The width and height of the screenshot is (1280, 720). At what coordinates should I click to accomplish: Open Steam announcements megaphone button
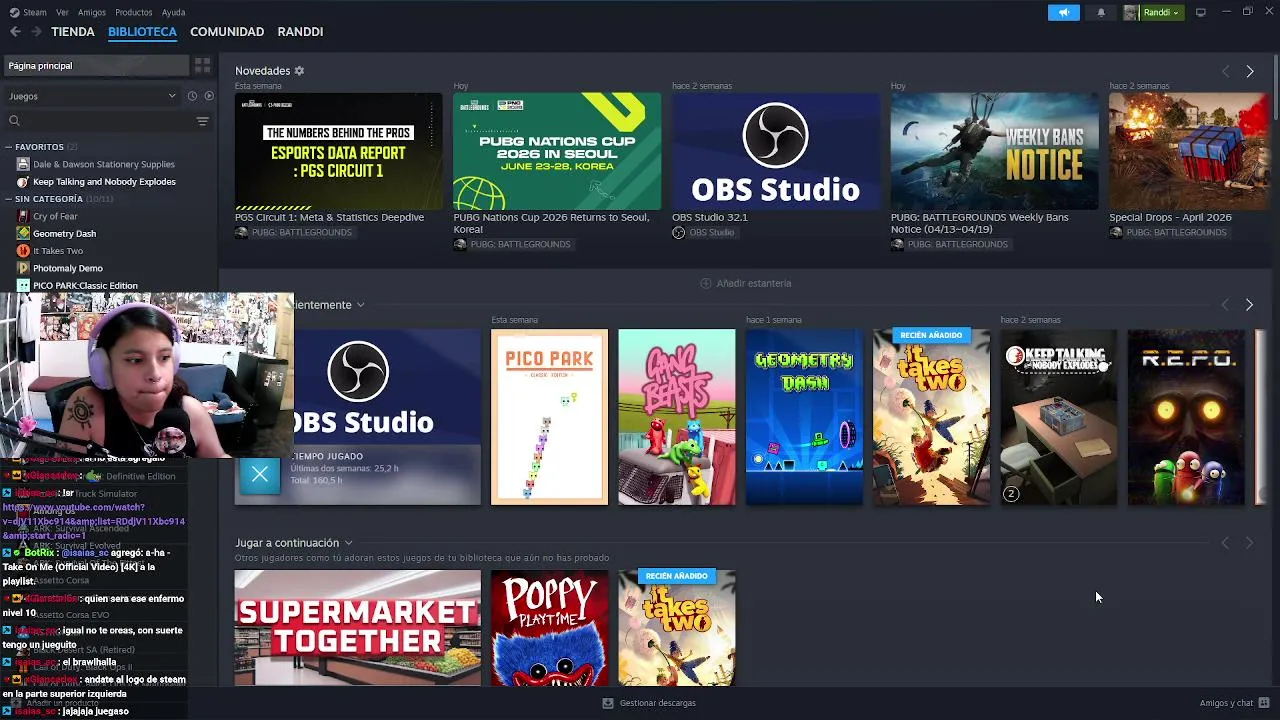tap(1063, 12)
